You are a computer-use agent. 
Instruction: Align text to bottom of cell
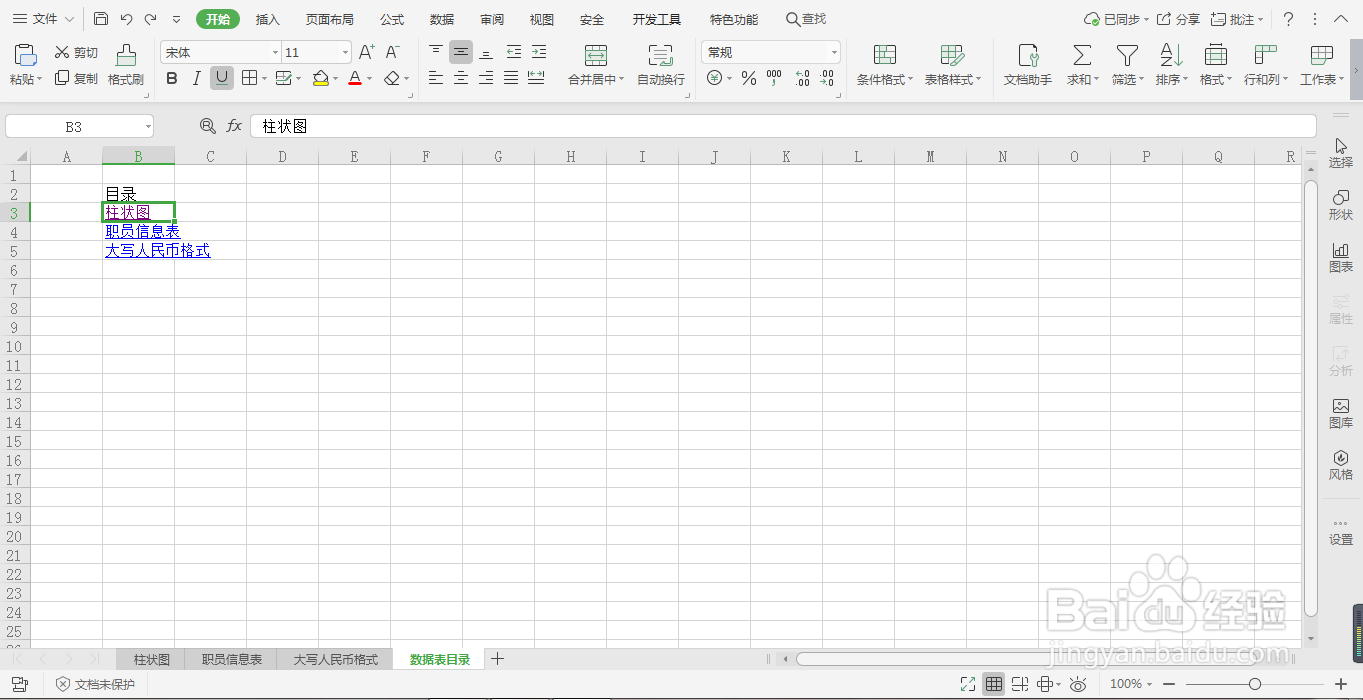coord(486,52)
